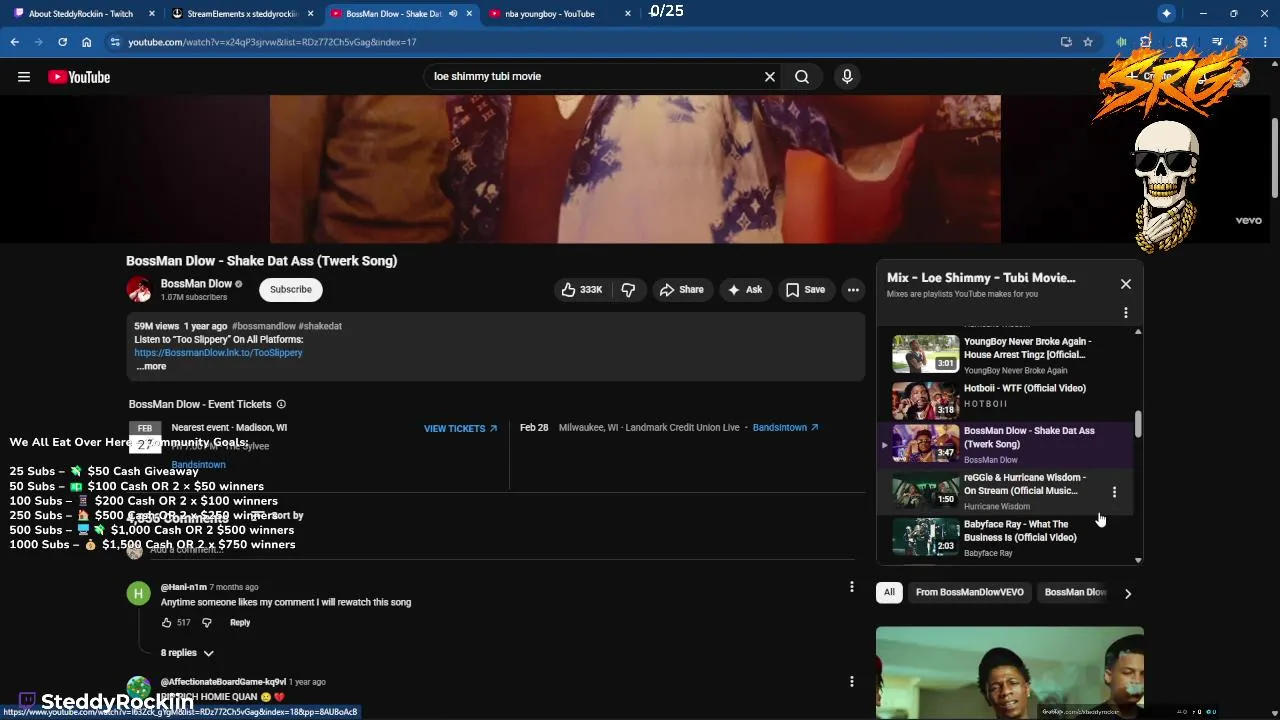Share the BossMan Dlow video
This screenshot has height=720, width=1280.
point(682,290)
